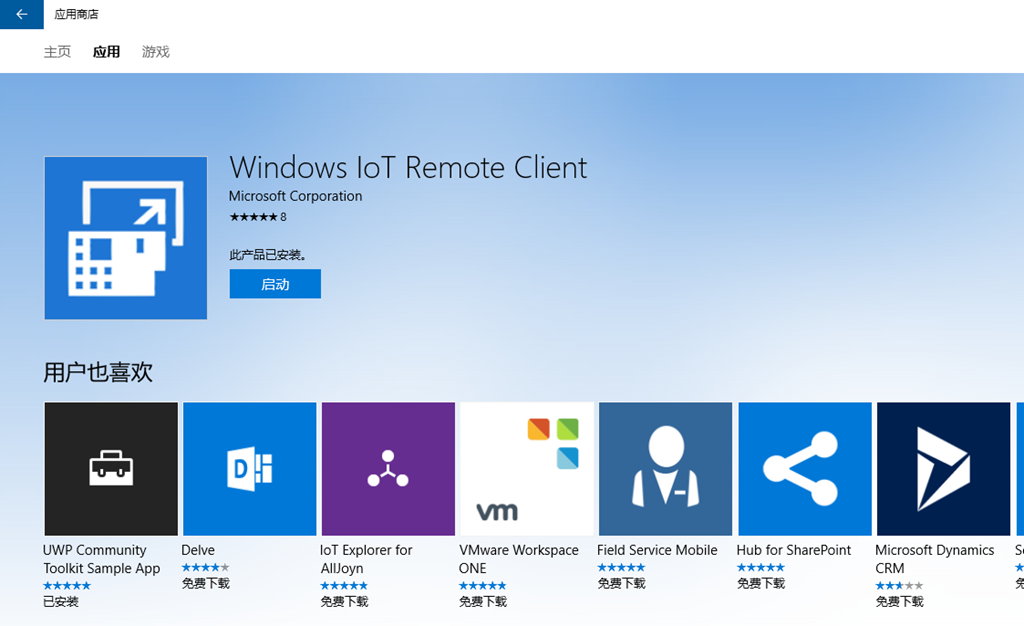Click the Windows IoT Remote Client app icon
The height and width of the screenshot is (626, 1024).
pos(125,238)
